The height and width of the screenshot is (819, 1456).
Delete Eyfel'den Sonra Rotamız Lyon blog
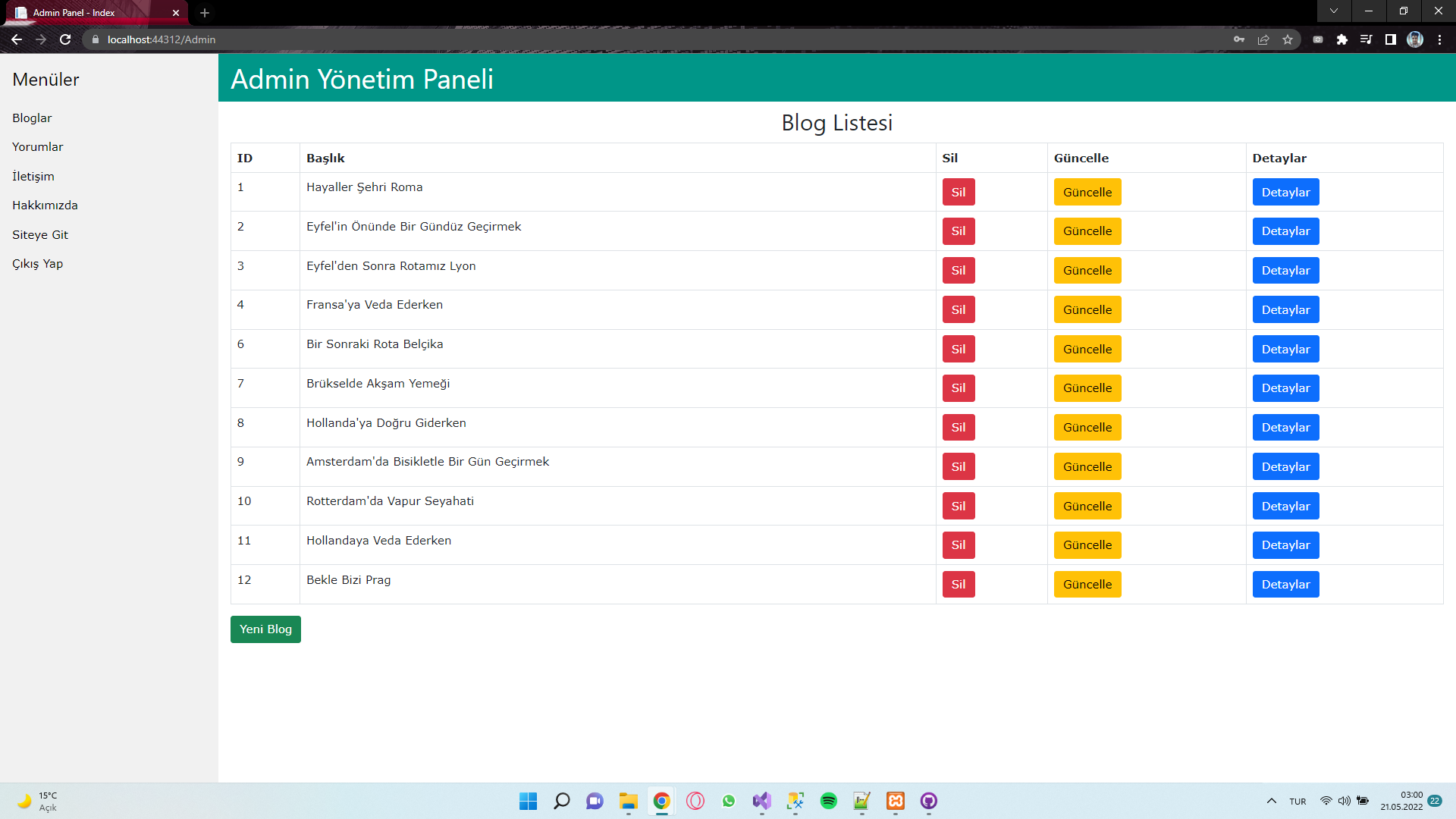959,271
